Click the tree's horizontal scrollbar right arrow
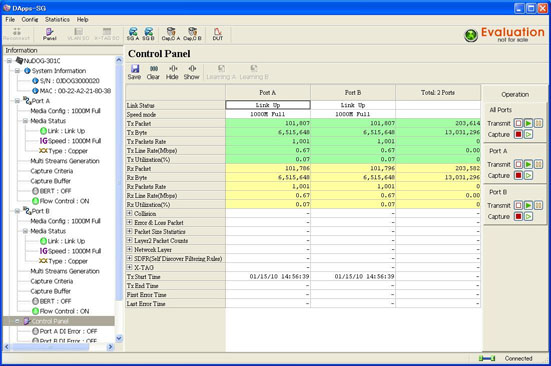This screenshot has height=366, width=551. tap(110, 347)
